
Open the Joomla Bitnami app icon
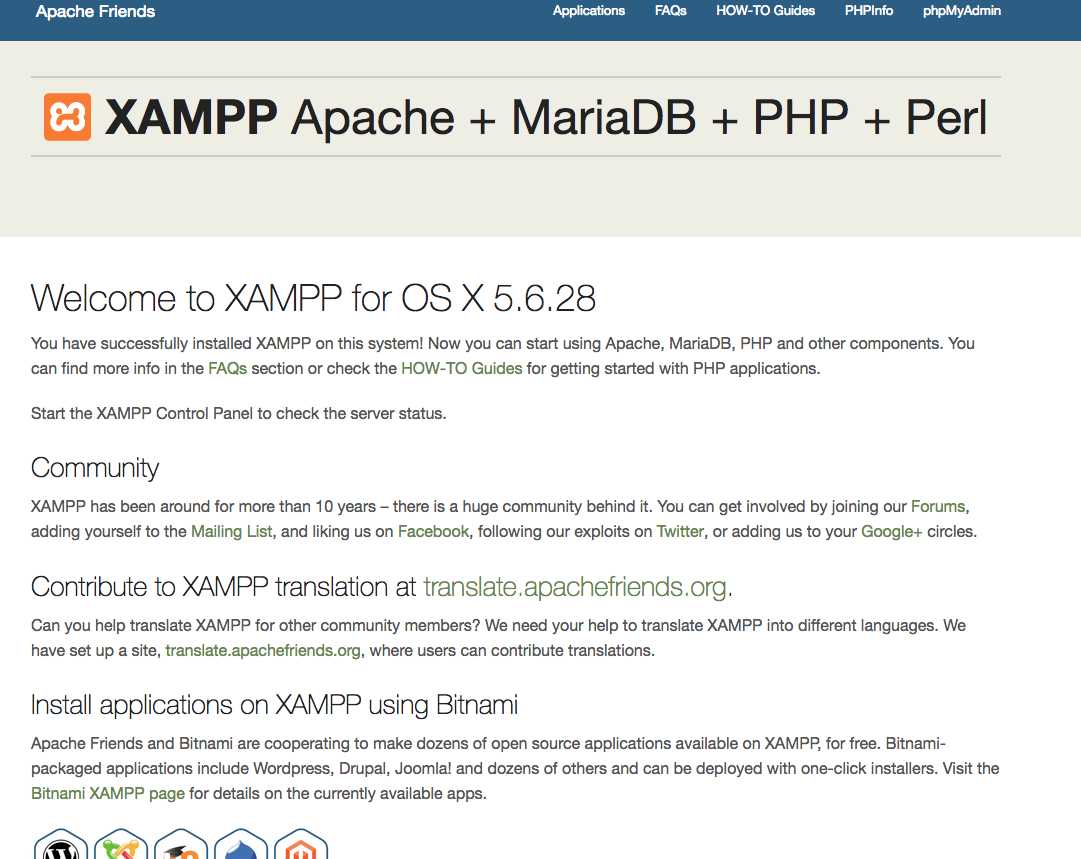pyautogui.click(x=121, y=844)
